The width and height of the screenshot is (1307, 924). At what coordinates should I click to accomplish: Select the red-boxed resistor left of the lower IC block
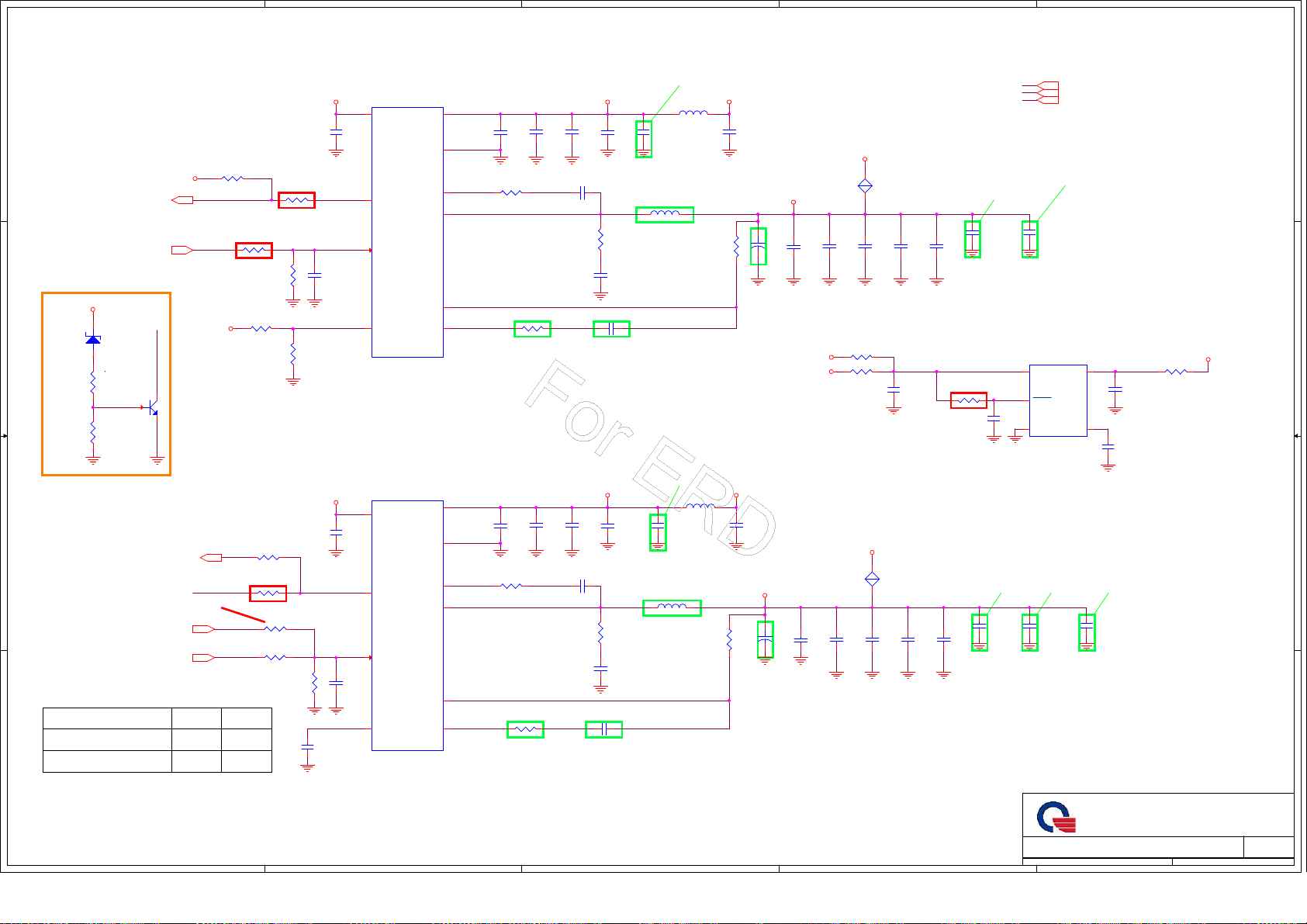click(268, 594)
